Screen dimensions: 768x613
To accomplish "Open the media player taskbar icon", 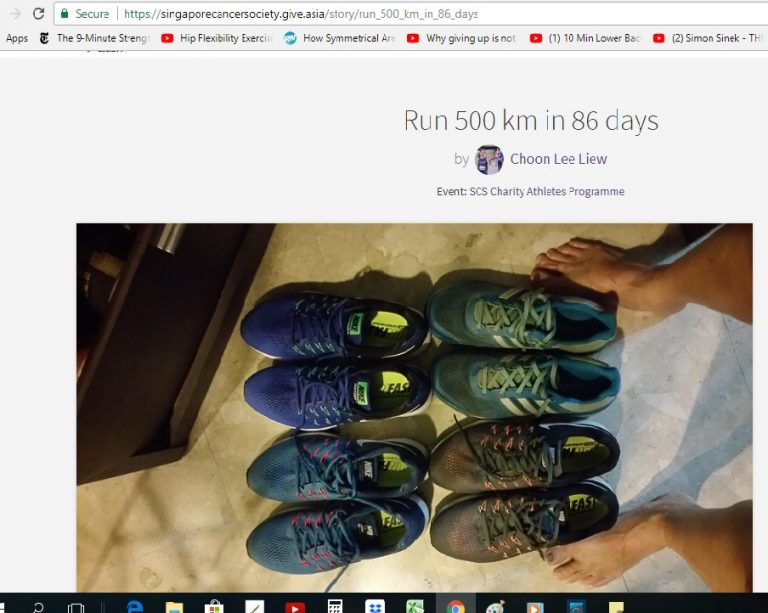I will [x=535, y=608].
